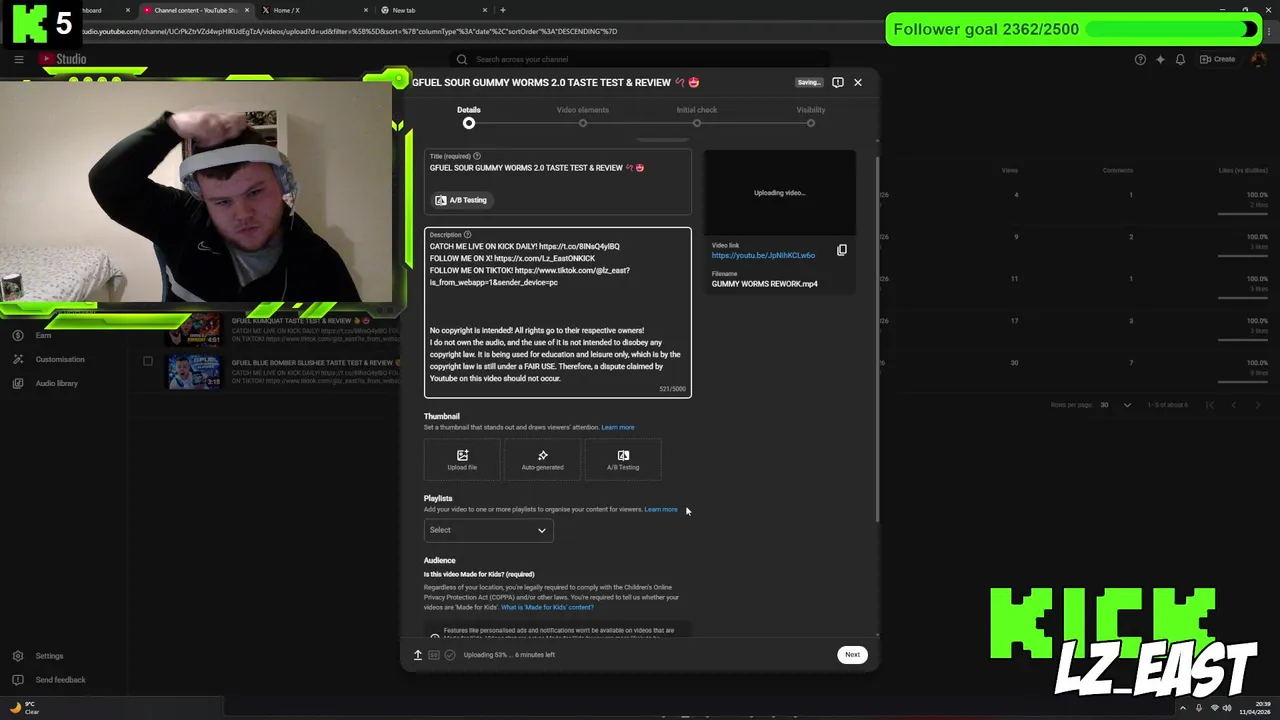Click the upload dialog vertical scrollbar
The height and width of the screenshot is (720, 1280).
tap(877, 340)
